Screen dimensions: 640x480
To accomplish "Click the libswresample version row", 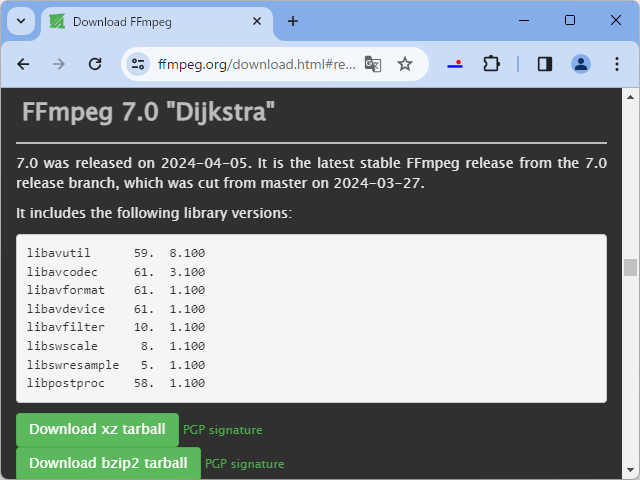I will (116, 365).
